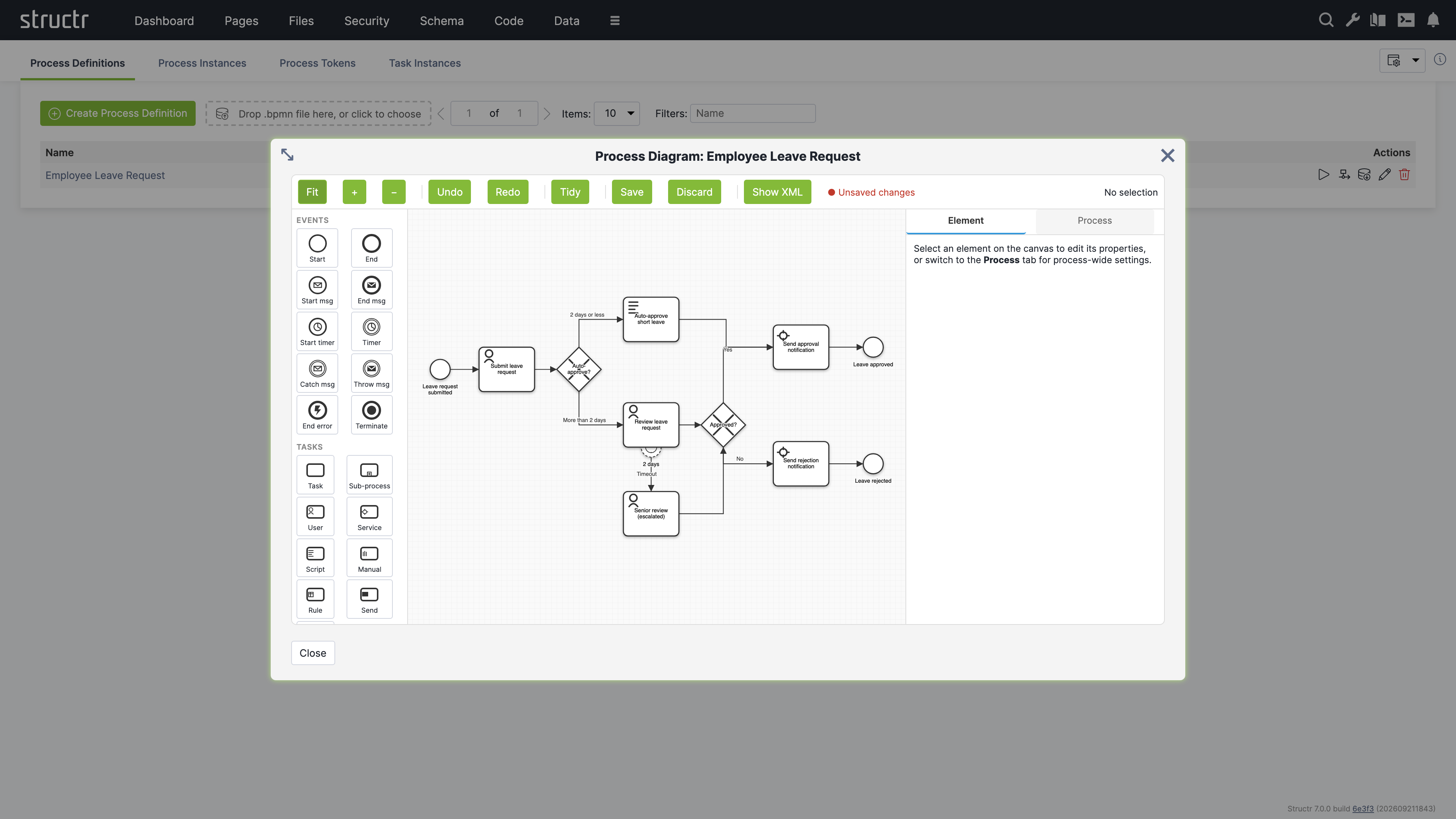Expand the view configuration dropdown arrow
The width and height of the screenshot is (1456, 819).
1415,60
